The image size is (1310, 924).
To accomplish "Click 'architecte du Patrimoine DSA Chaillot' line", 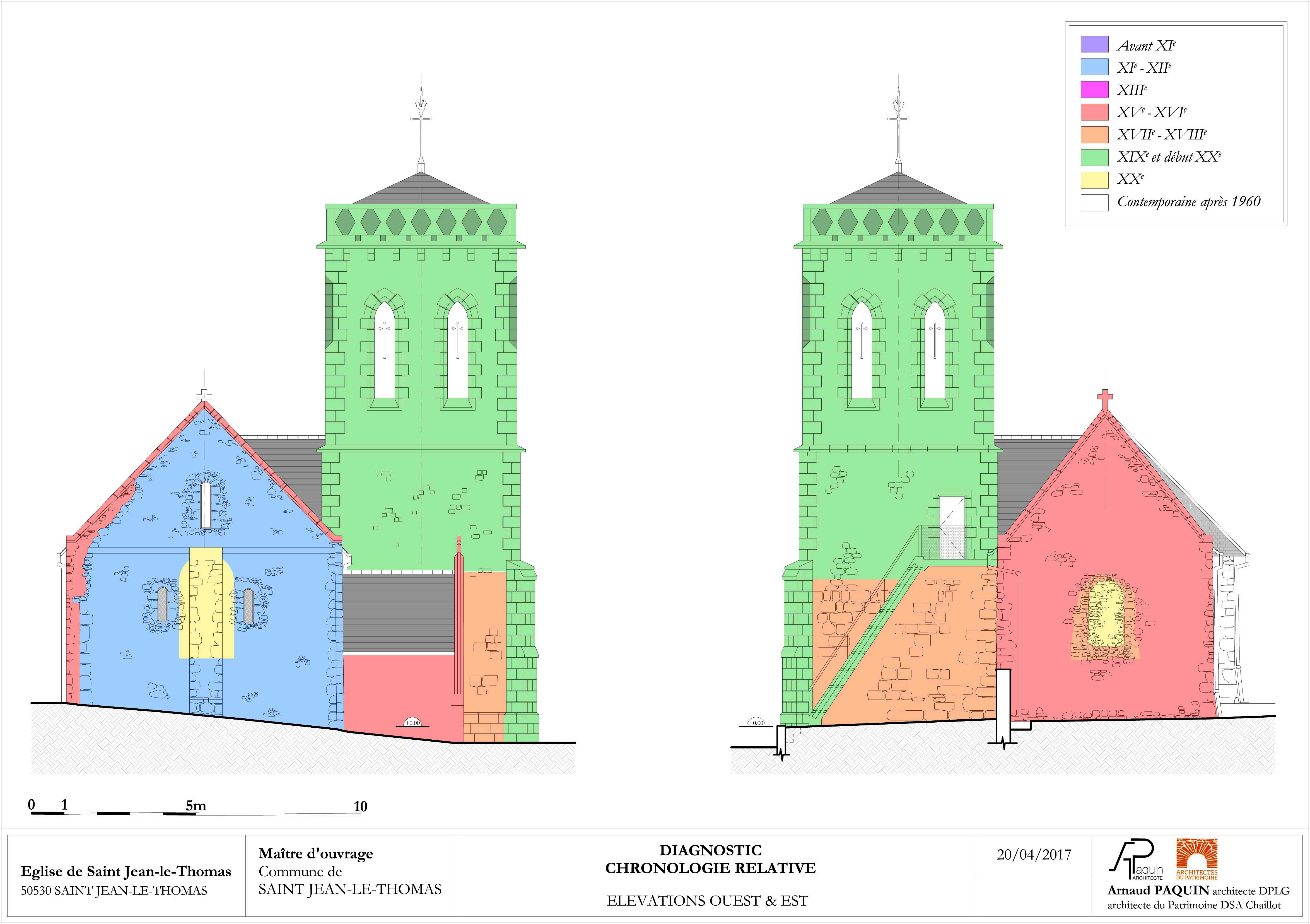I will (x=1194, y=905).
